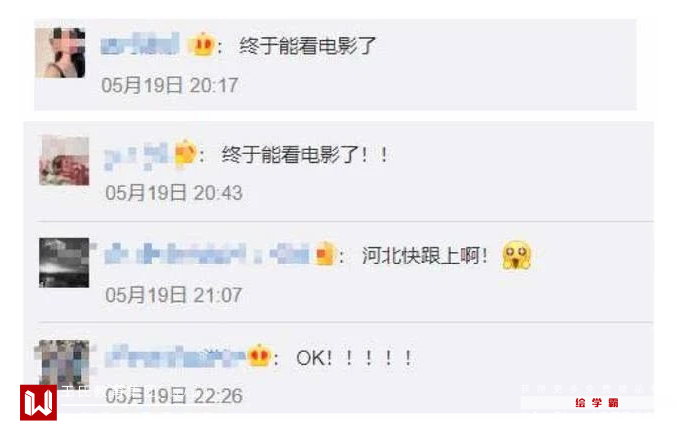The image size is (696, 435).
Task: Click the dark landscape avatar of third commenter
Action: coord(64,263)
